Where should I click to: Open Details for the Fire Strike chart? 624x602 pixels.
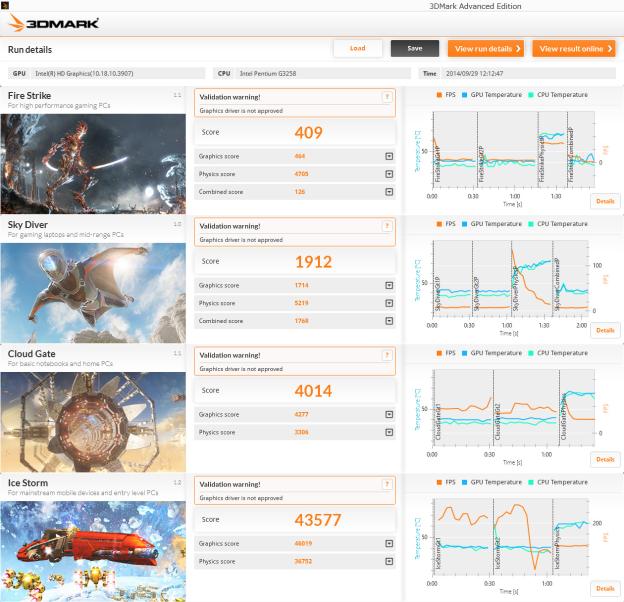605,201
